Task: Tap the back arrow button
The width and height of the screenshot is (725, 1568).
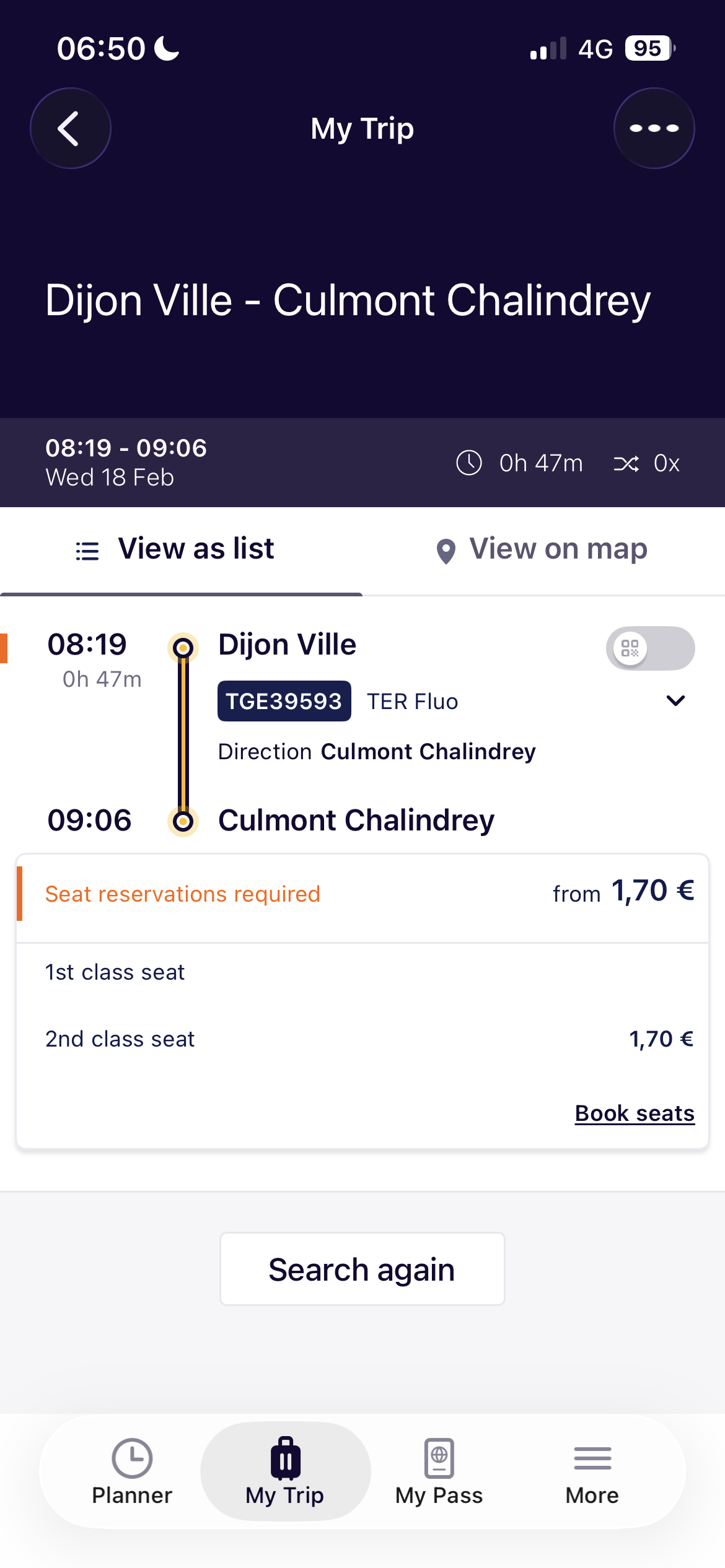Action: pyautogui.click(x=71, y=128)
